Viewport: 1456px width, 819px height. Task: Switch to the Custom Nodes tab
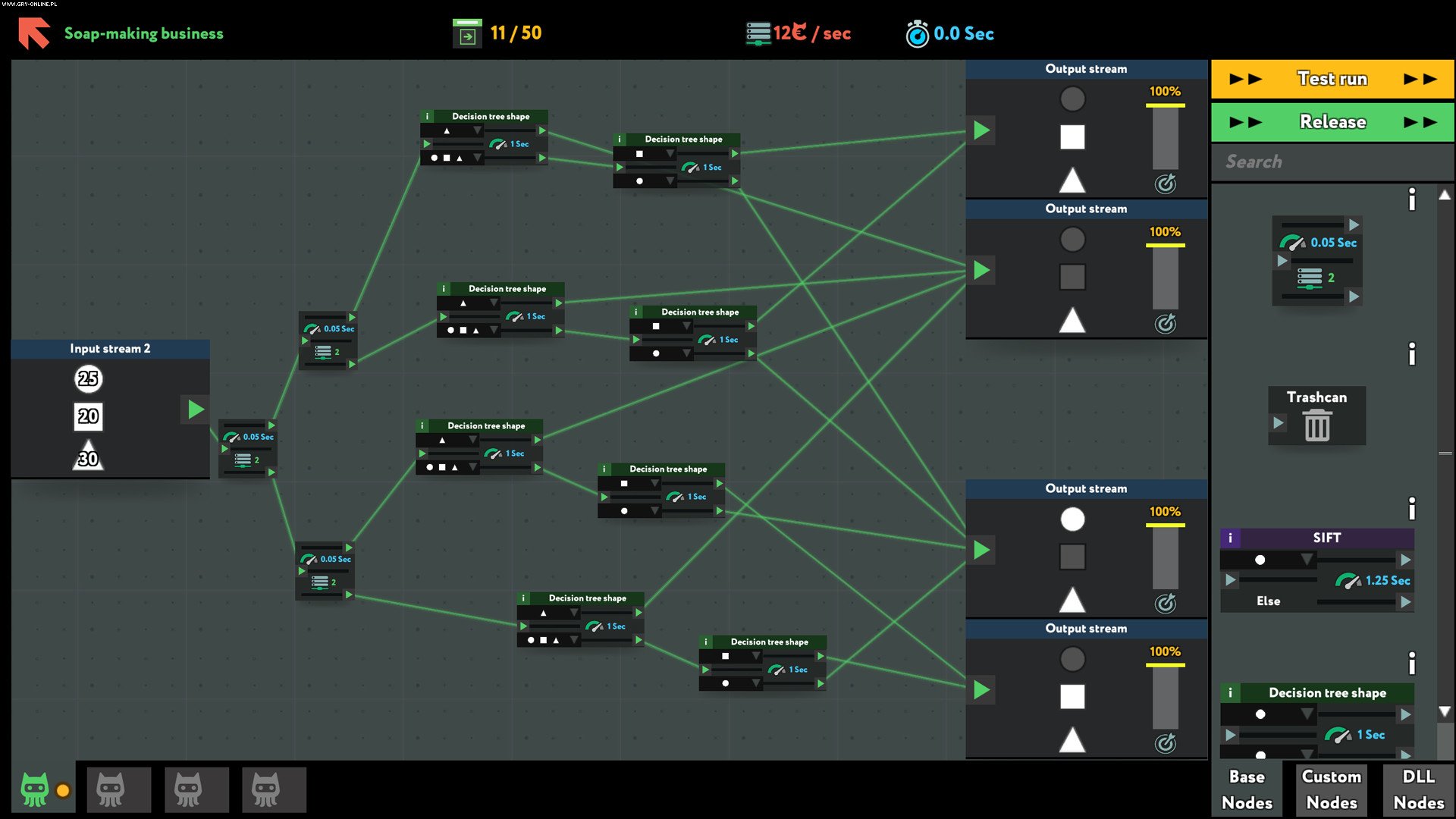1331,789
